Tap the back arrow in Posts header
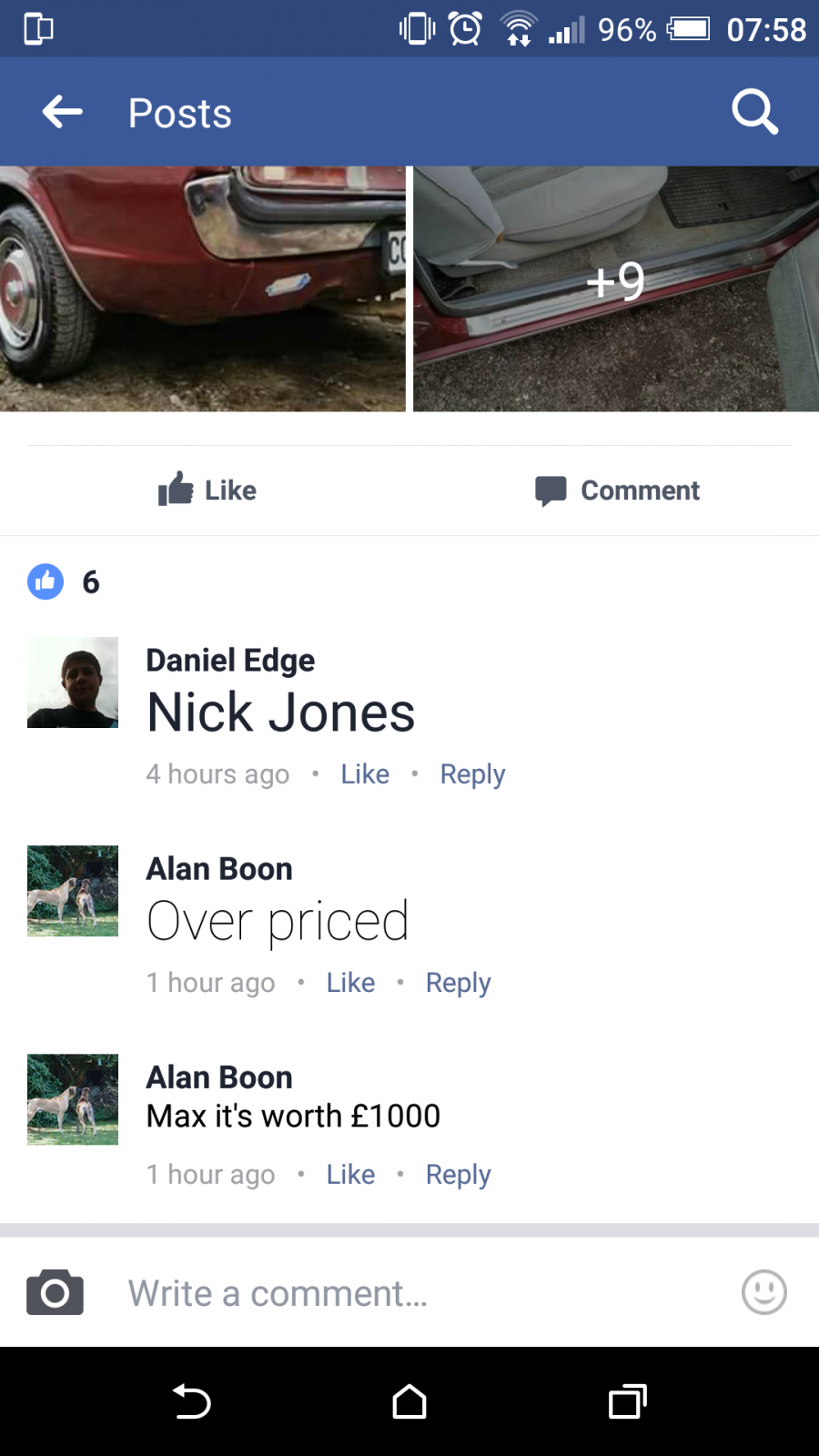 tap(63, 112)
